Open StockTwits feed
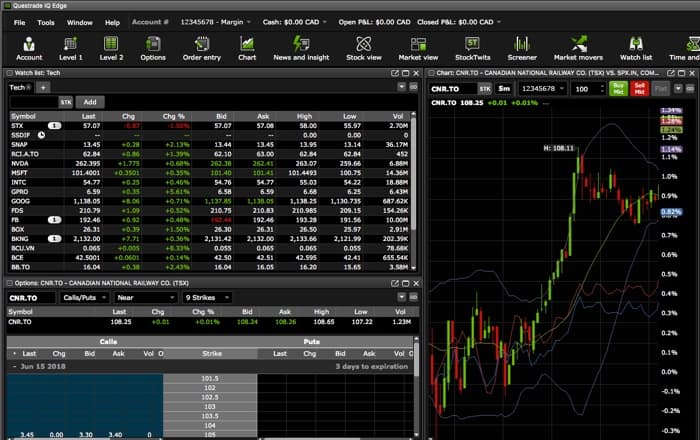 click(472, 49)
